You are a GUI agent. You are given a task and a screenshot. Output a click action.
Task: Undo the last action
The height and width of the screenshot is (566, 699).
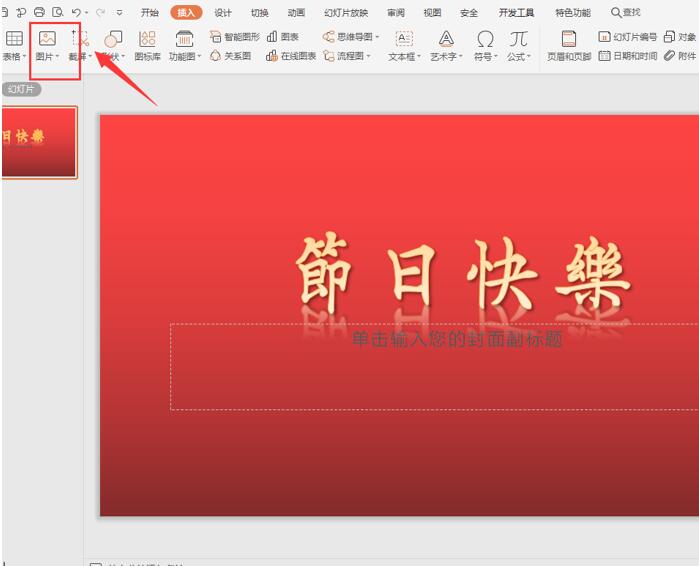(x=76, y=12)
